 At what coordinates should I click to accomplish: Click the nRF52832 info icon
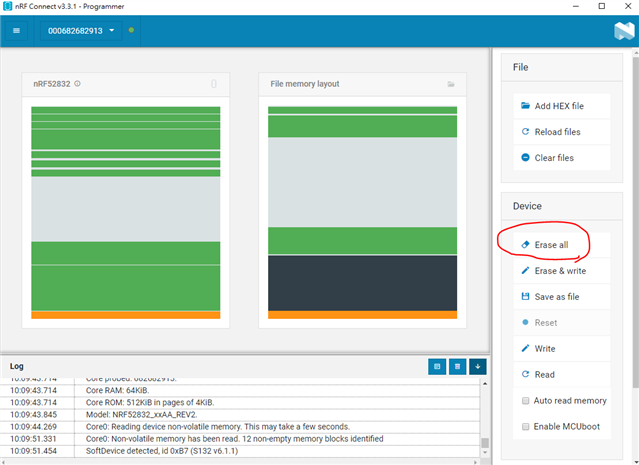click(77, 84)
